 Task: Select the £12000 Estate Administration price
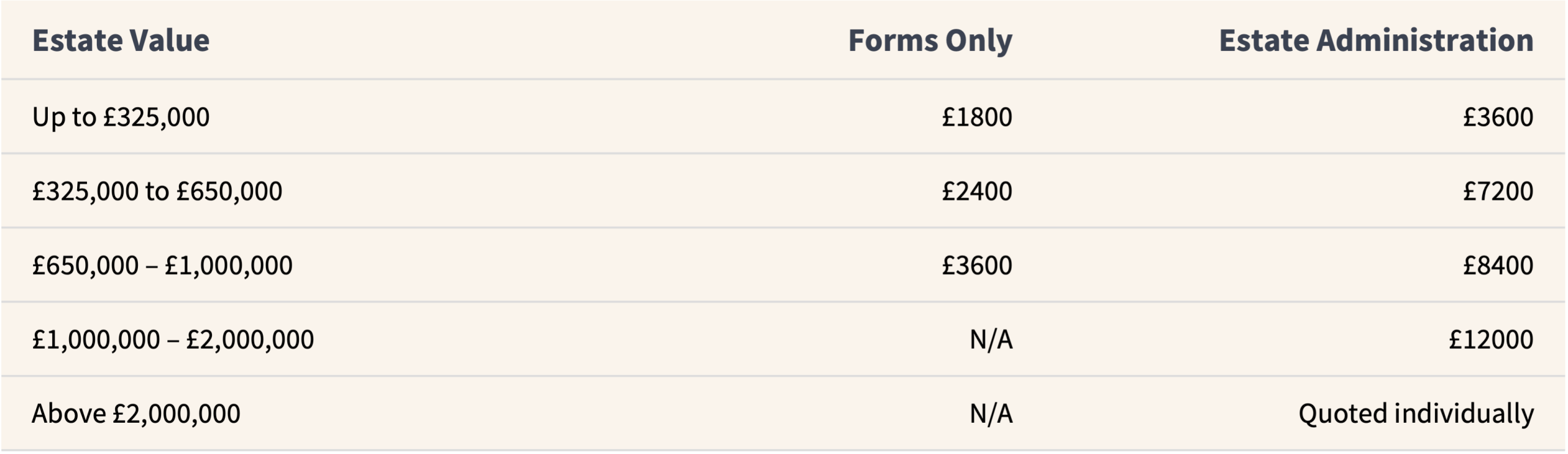pos(1491,339)
